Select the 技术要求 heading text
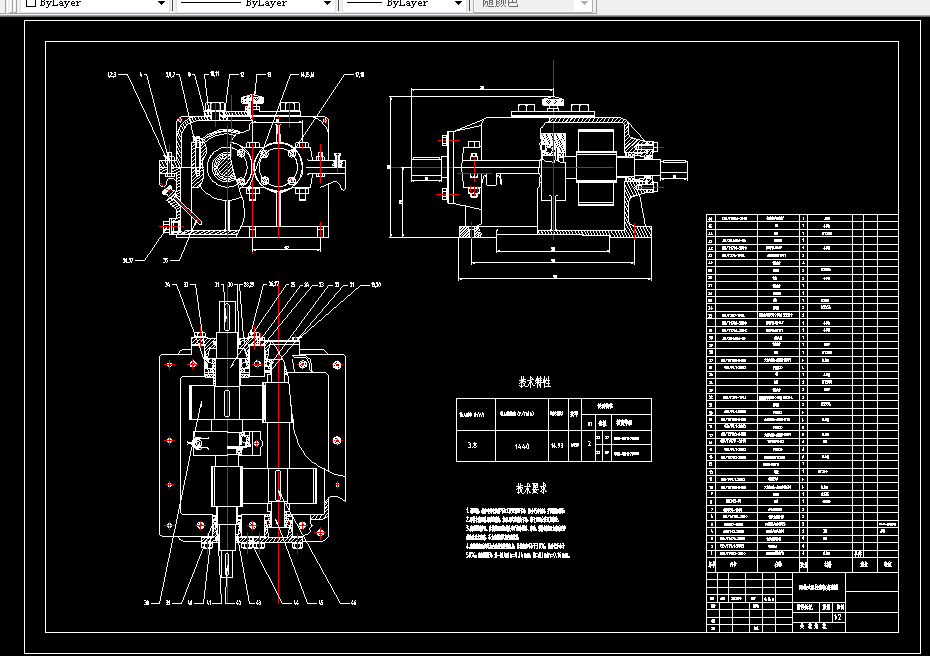The height and width of the screenshot is (656, 930). (531, 489)
